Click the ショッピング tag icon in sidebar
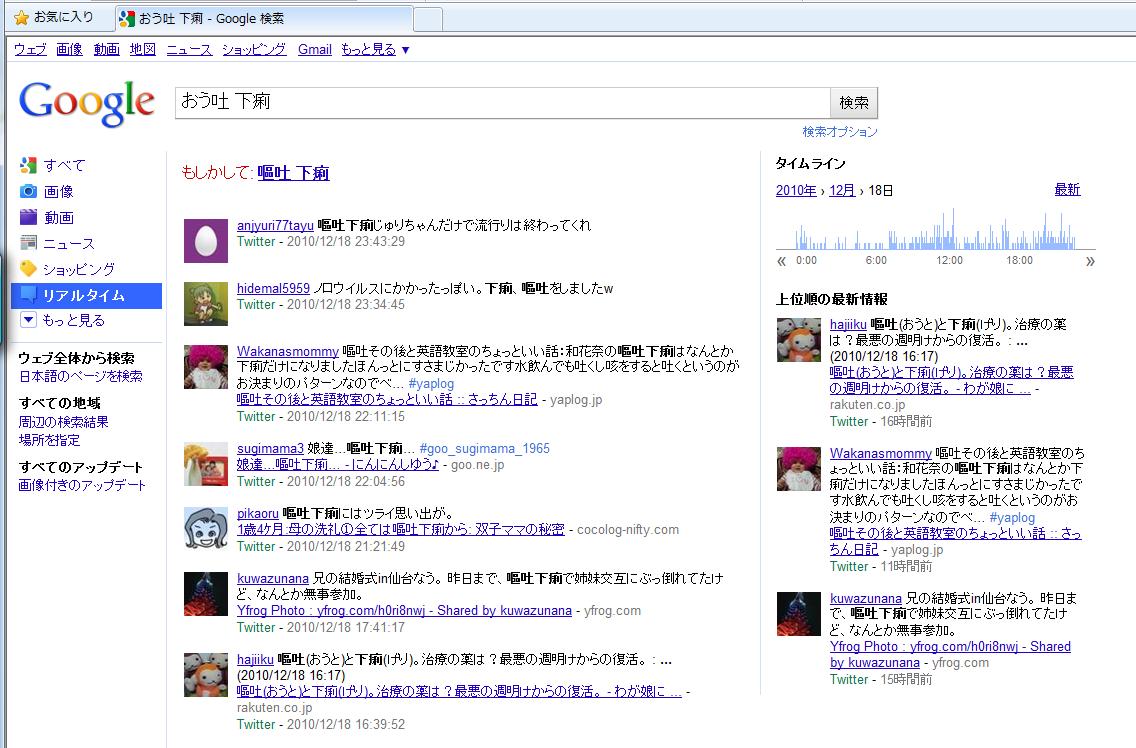 point(28,269)
